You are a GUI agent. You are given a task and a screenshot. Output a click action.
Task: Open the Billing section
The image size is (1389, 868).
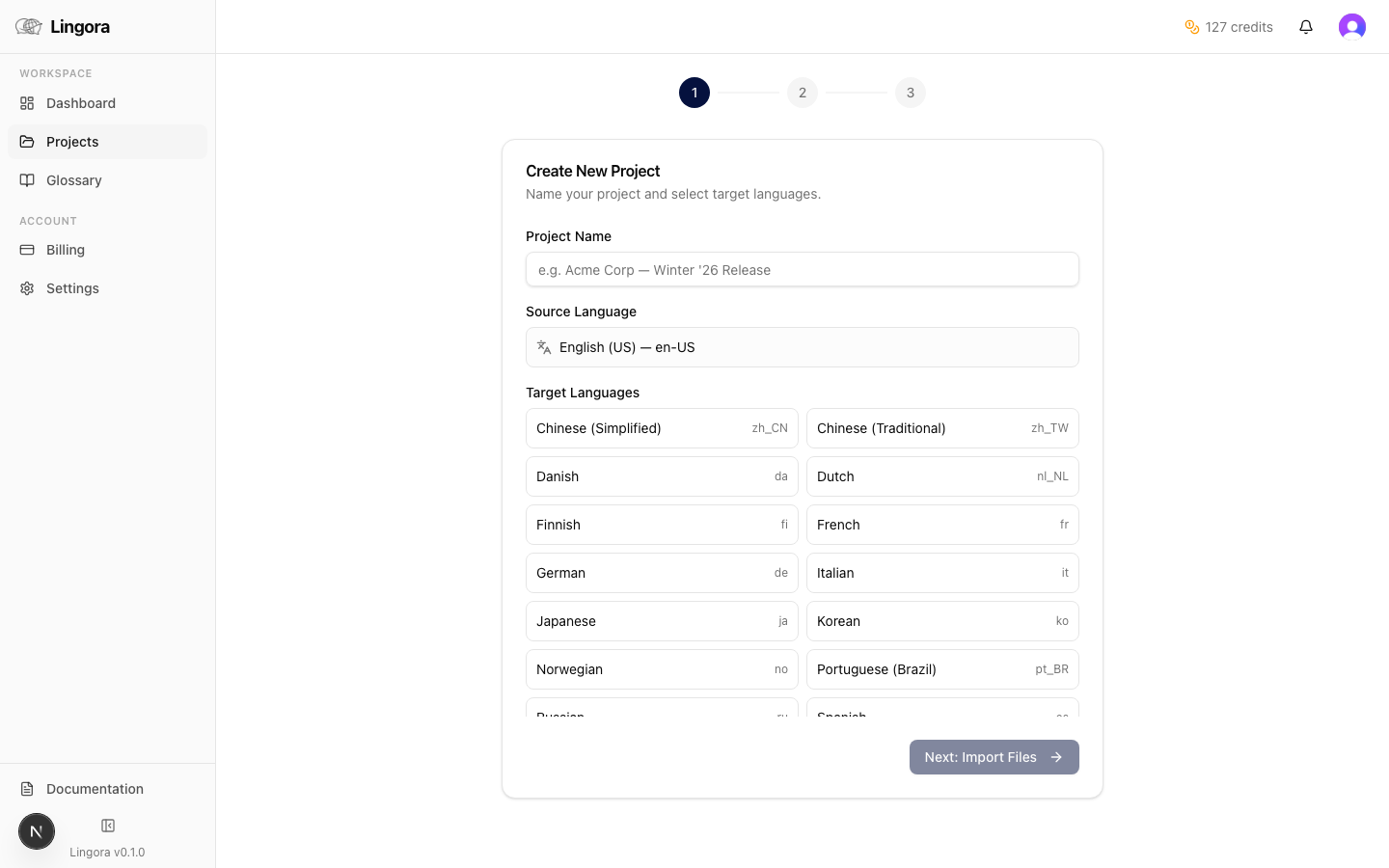pos(65,250)
